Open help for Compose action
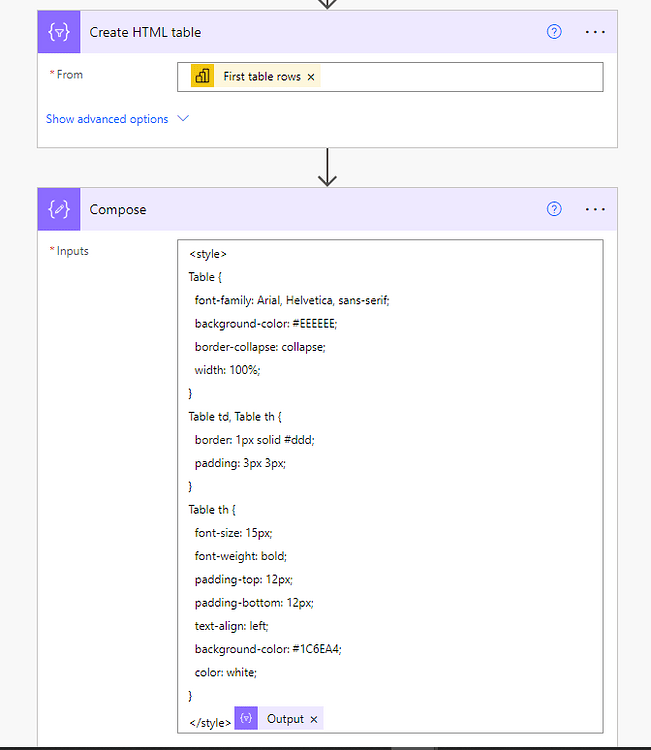 pyautogui.click(x=554, y=209)
